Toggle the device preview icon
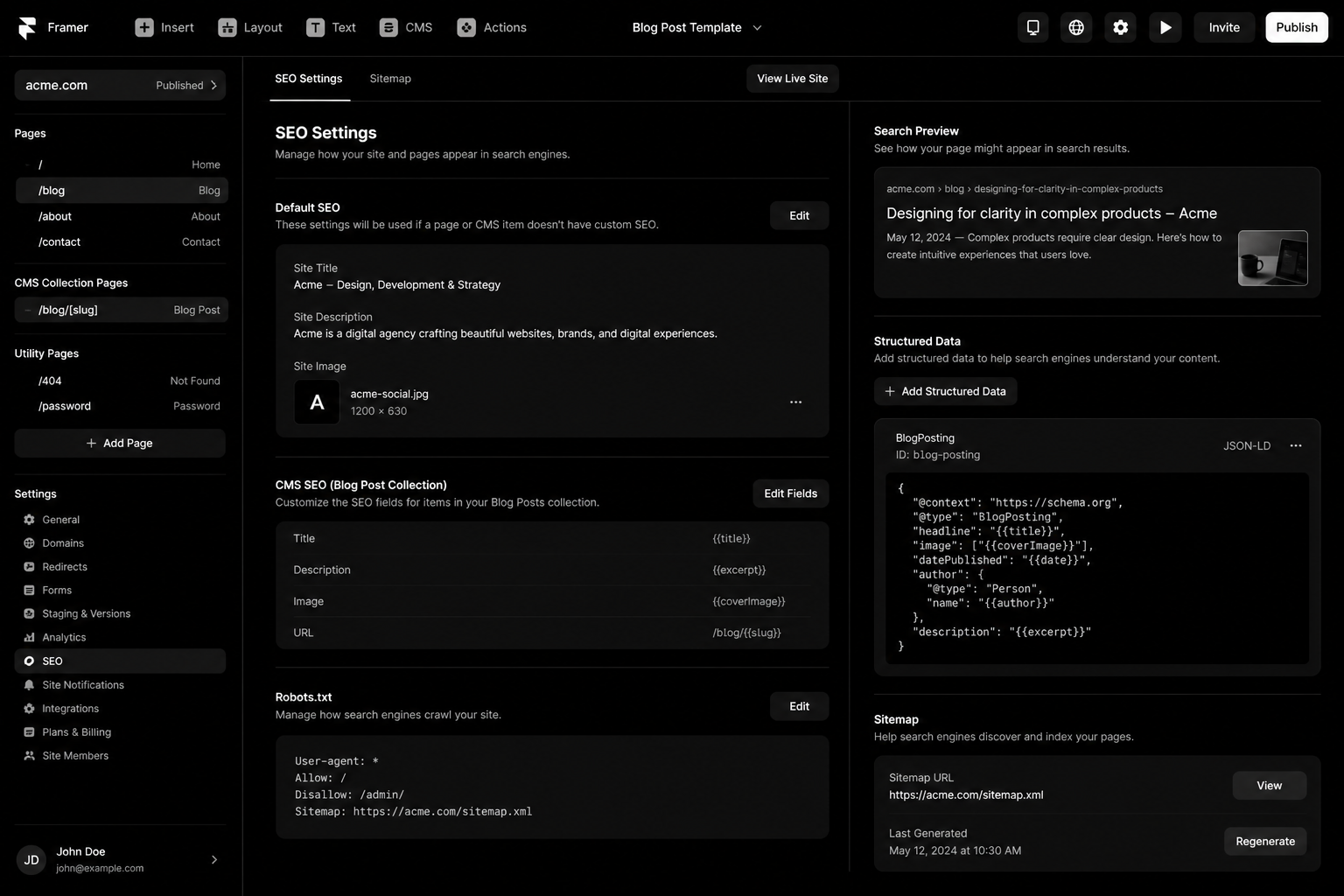The height and width of the screenshot is (896, 1344). 1032,28
